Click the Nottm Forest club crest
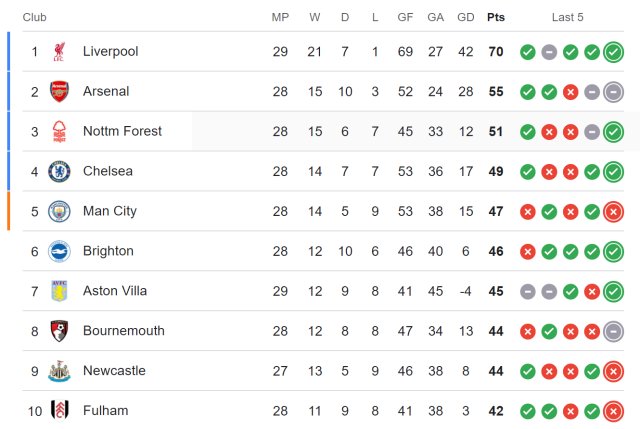The height and width of the screenshot is (429, 640). click(x=59, y=131)
